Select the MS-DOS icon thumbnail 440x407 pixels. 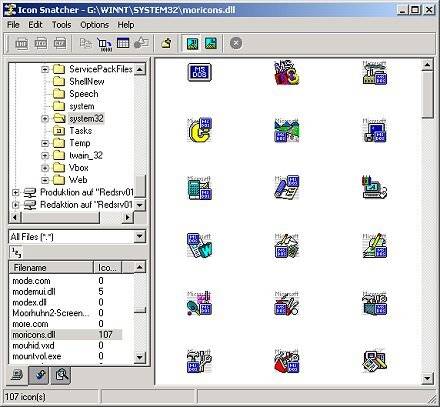(199, 72)
